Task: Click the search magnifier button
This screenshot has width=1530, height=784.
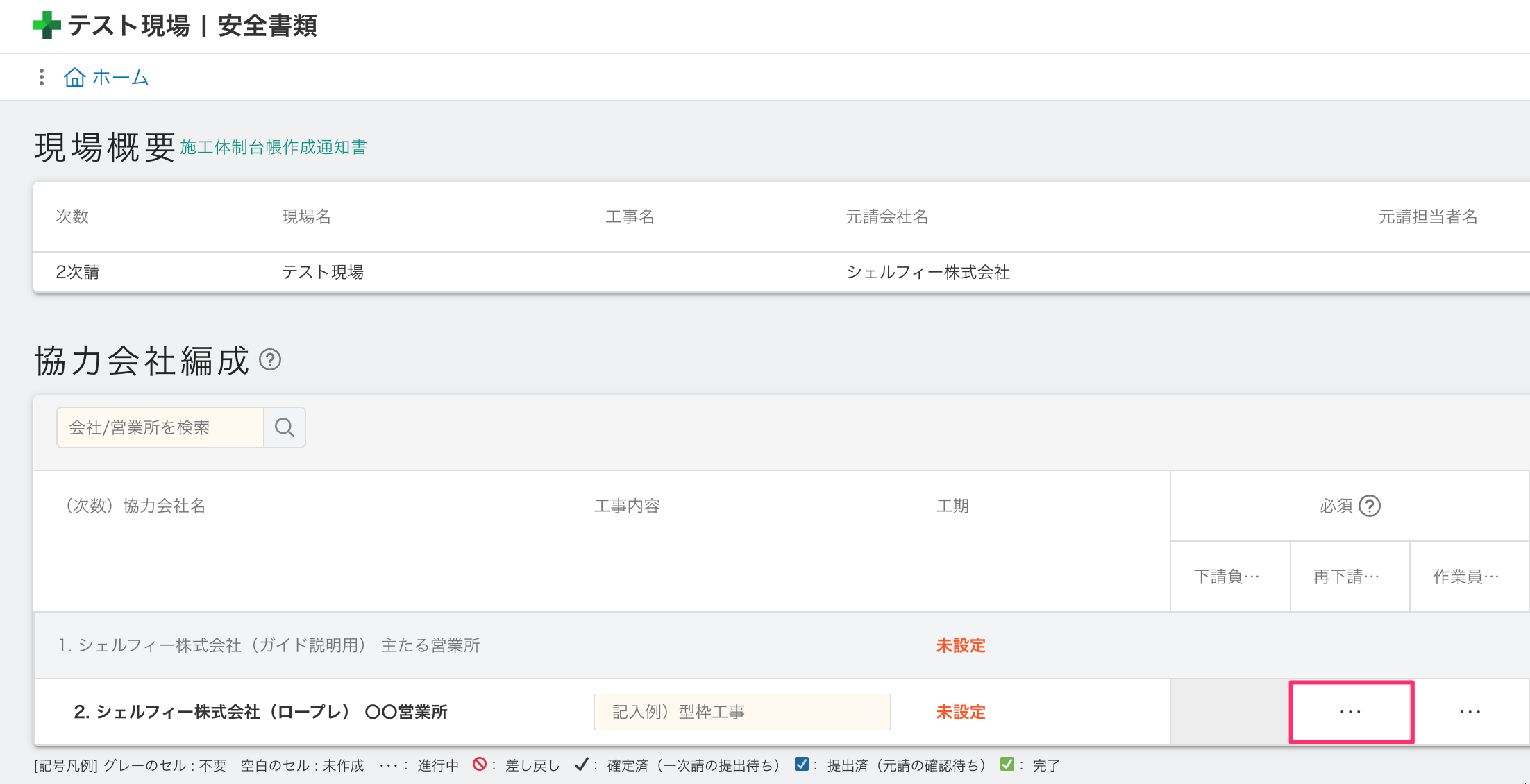Action: tap(284, 427)
